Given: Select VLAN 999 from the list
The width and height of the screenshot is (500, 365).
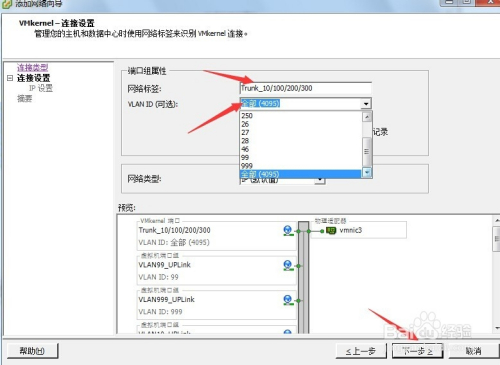Looking at the screenshot, I should pos(301,166).
